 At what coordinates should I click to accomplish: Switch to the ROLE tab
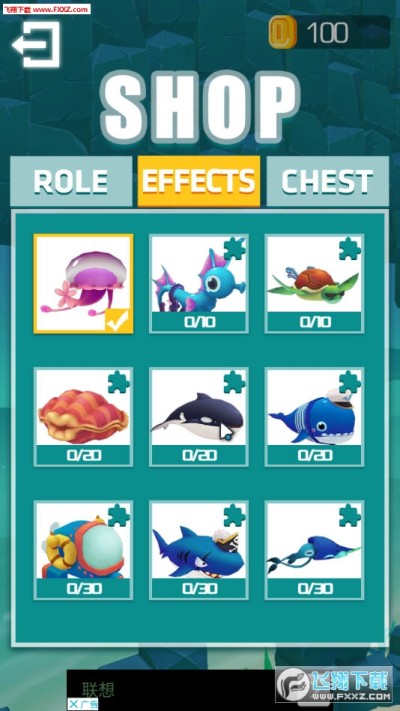71,181
